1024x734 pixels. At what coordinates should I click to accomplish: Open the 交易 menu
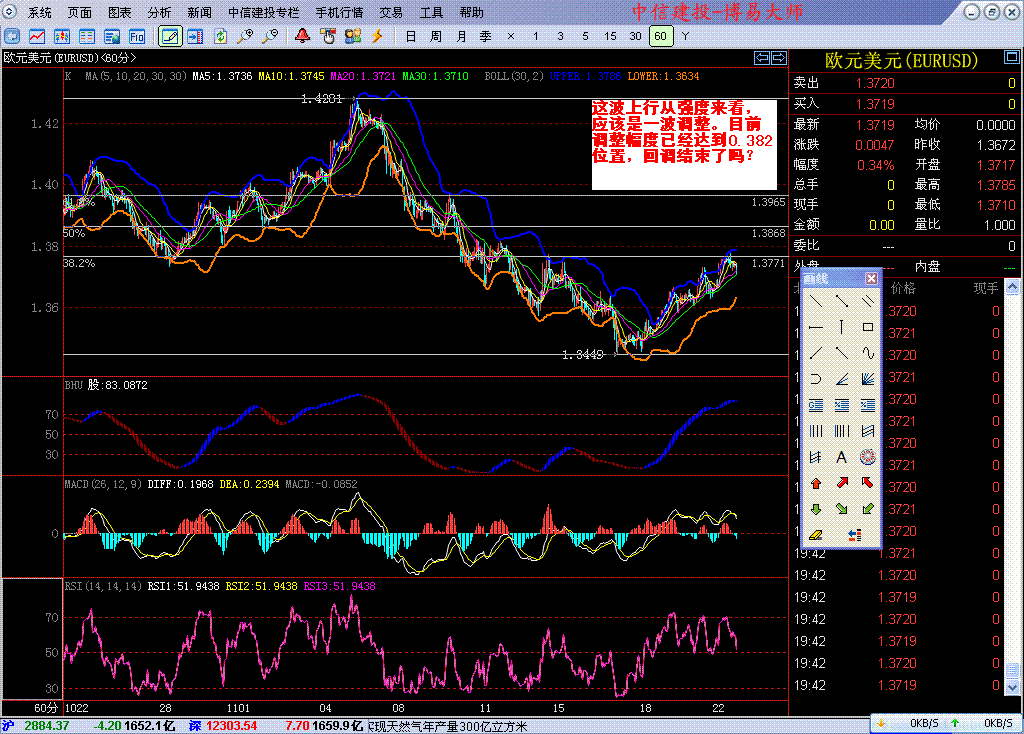point(391,13)
